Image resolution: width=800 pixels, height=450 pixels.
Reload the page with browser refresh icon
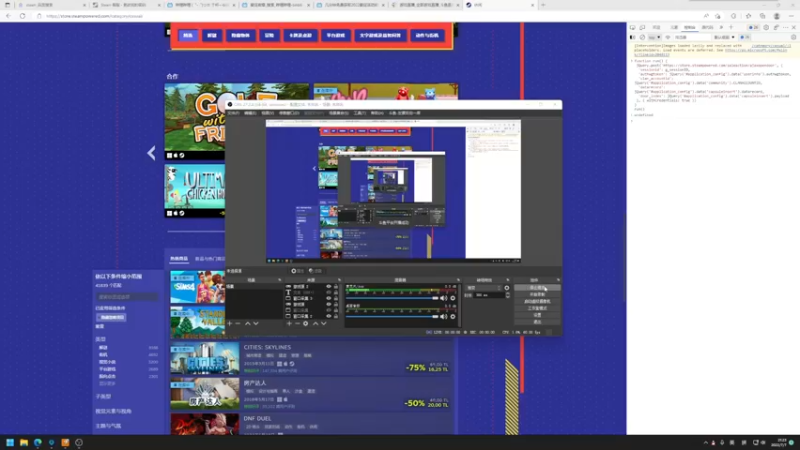pyautogui.click(x=22, y=16)
